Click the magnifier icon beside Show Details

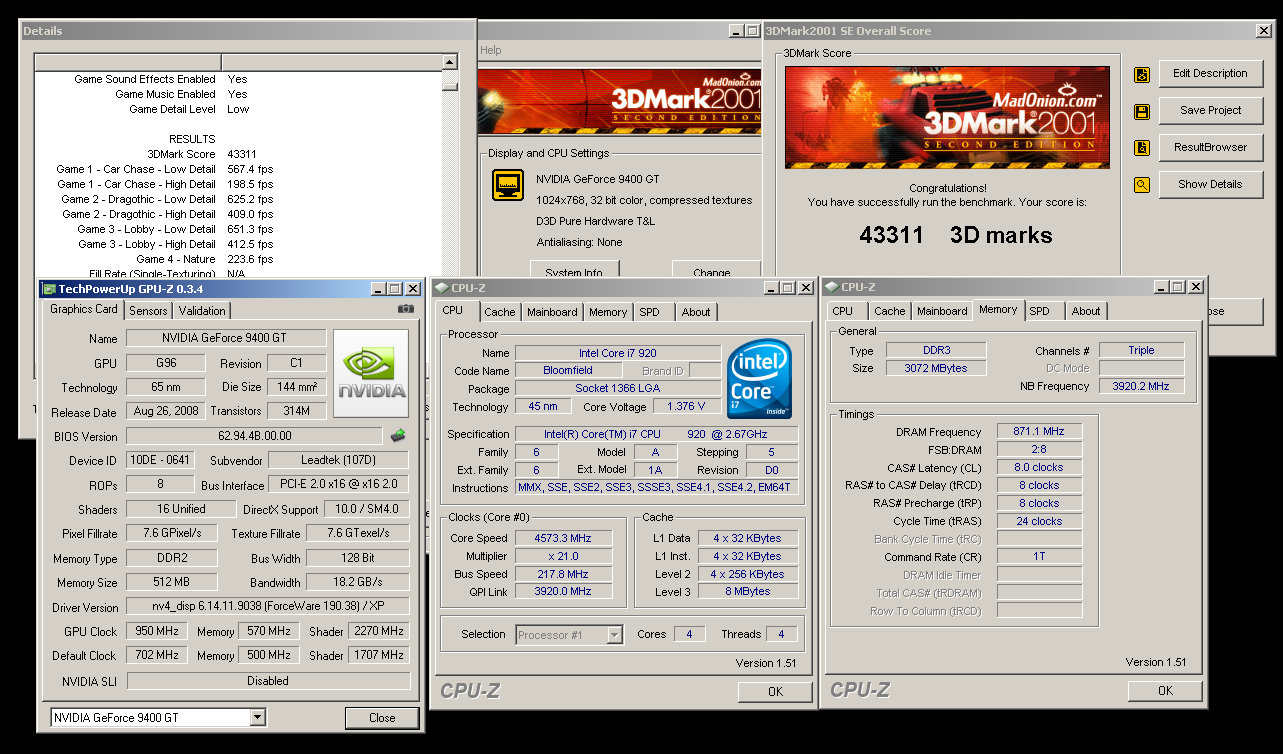point(1142,185)
